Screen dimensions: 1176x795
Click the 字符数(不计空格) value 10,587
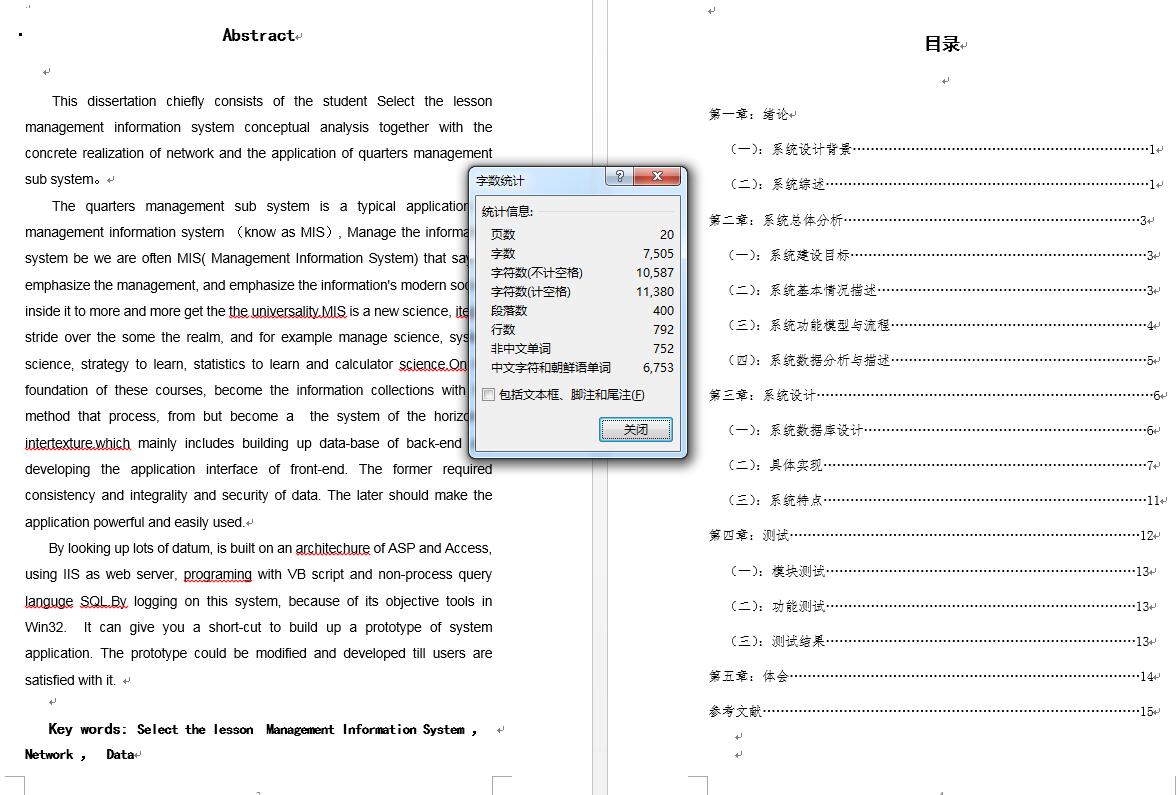coord(655,272)
